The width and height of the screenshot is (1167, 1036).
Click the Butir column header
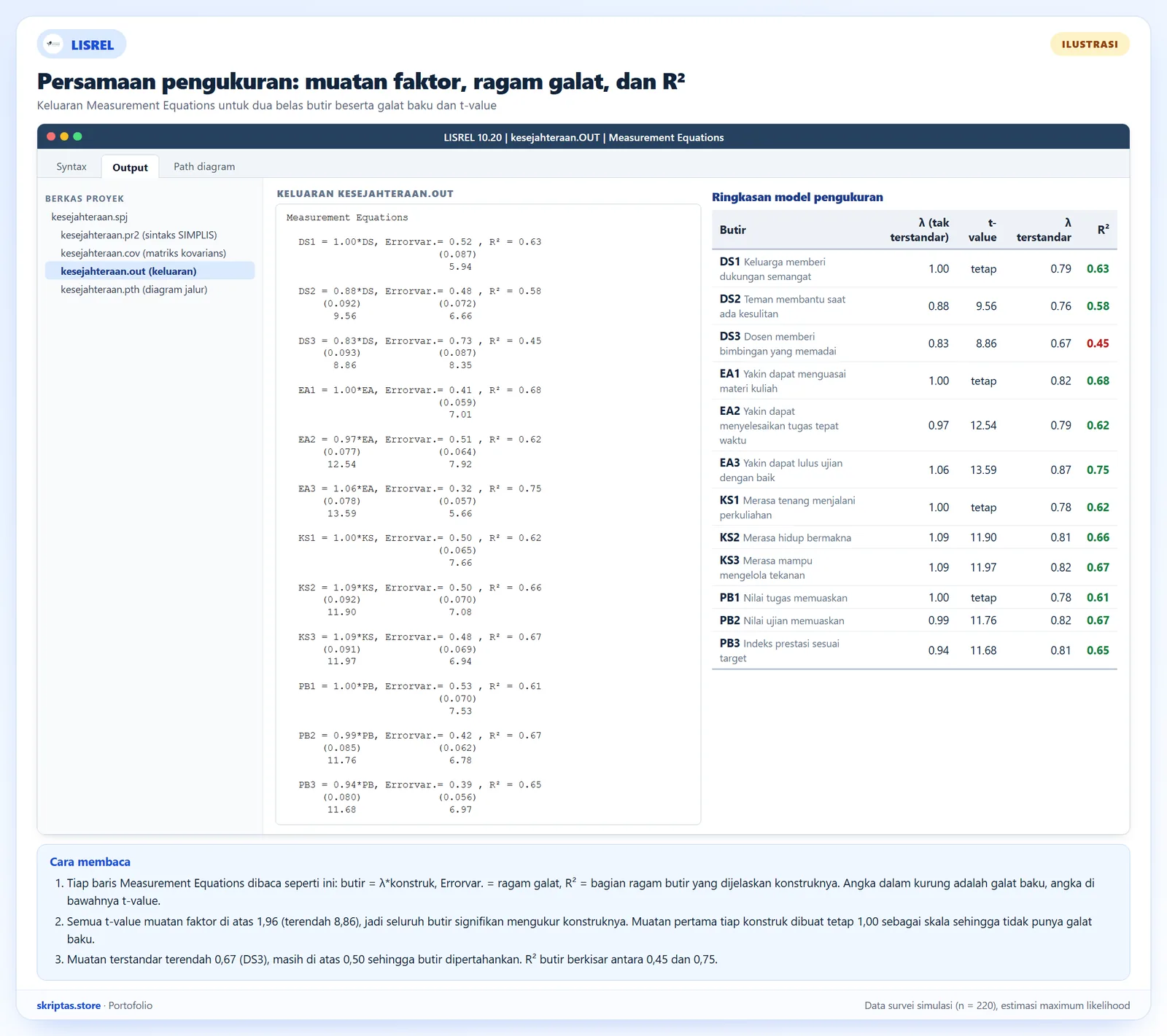pos(732,230)
